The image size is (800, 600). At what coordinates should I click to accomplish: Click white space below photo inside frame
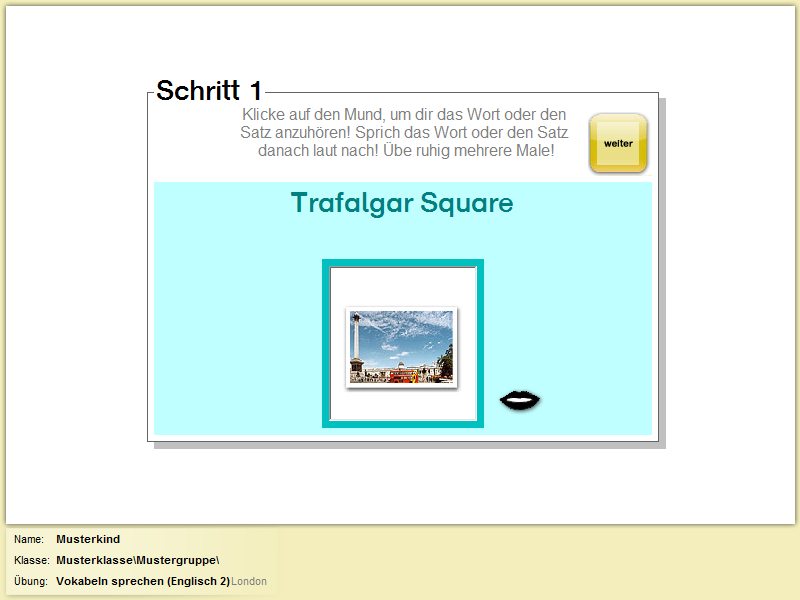tap(402, 404)
